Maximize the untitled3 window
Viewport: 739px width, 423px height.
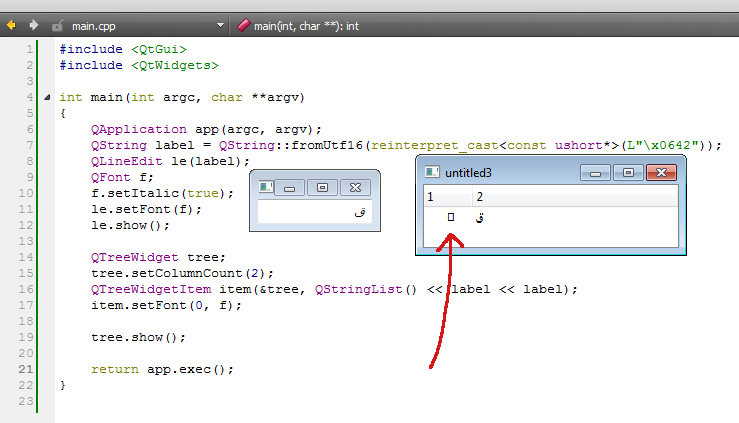pos(627,173)
